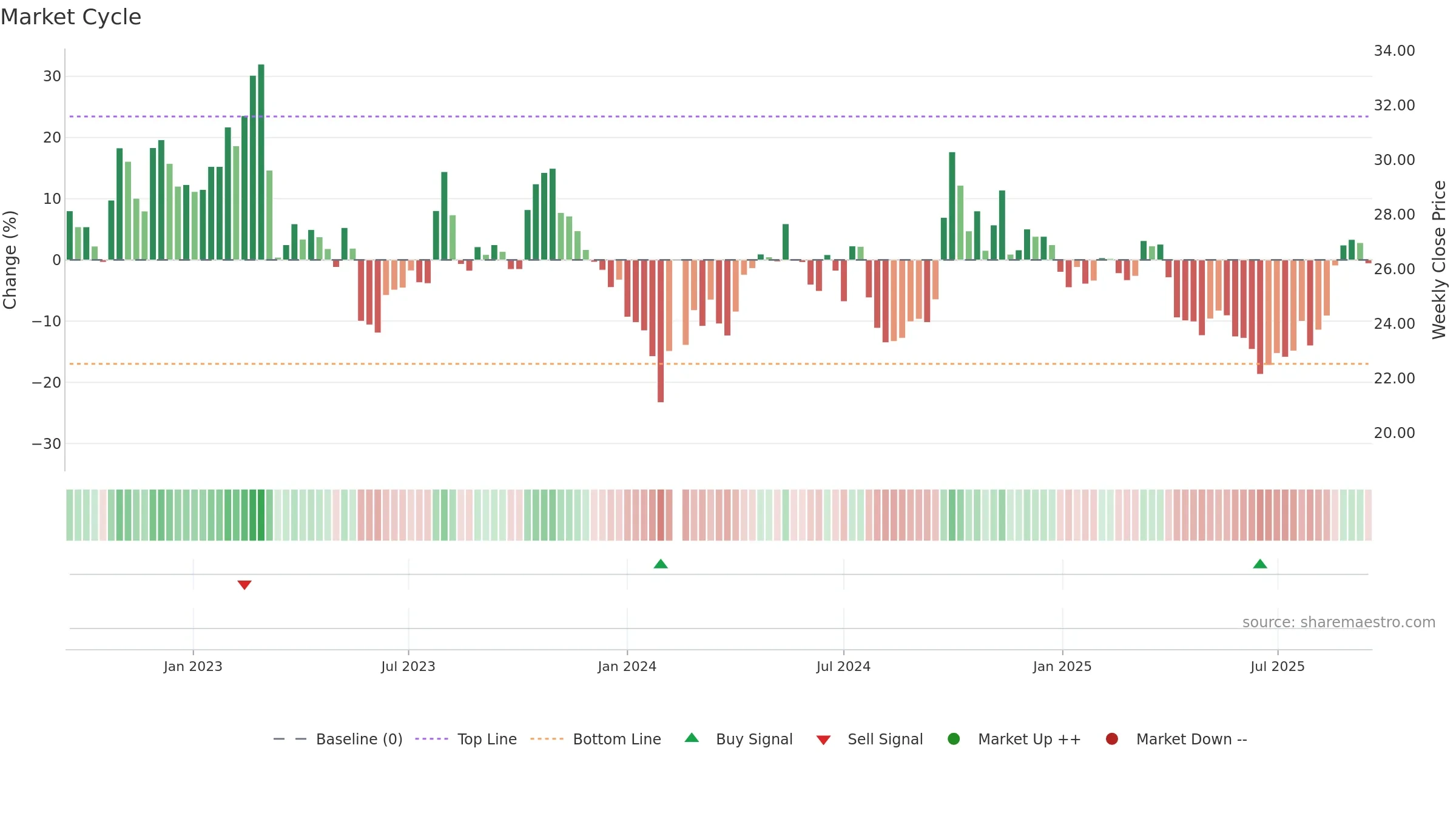1456x819 pixels.
Task: Click the Jul 2025 axis label
Action: (x=1278, y=666)
